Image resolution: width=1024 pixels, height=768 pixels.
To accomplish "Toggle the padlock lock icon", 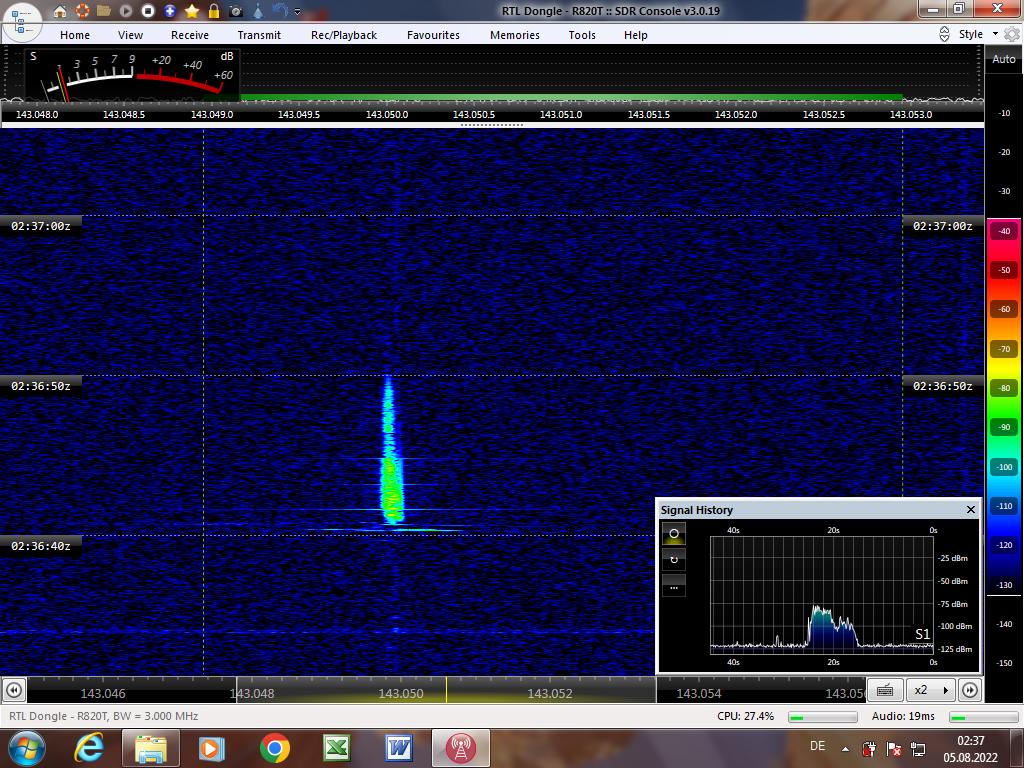I will click(214, 10).
